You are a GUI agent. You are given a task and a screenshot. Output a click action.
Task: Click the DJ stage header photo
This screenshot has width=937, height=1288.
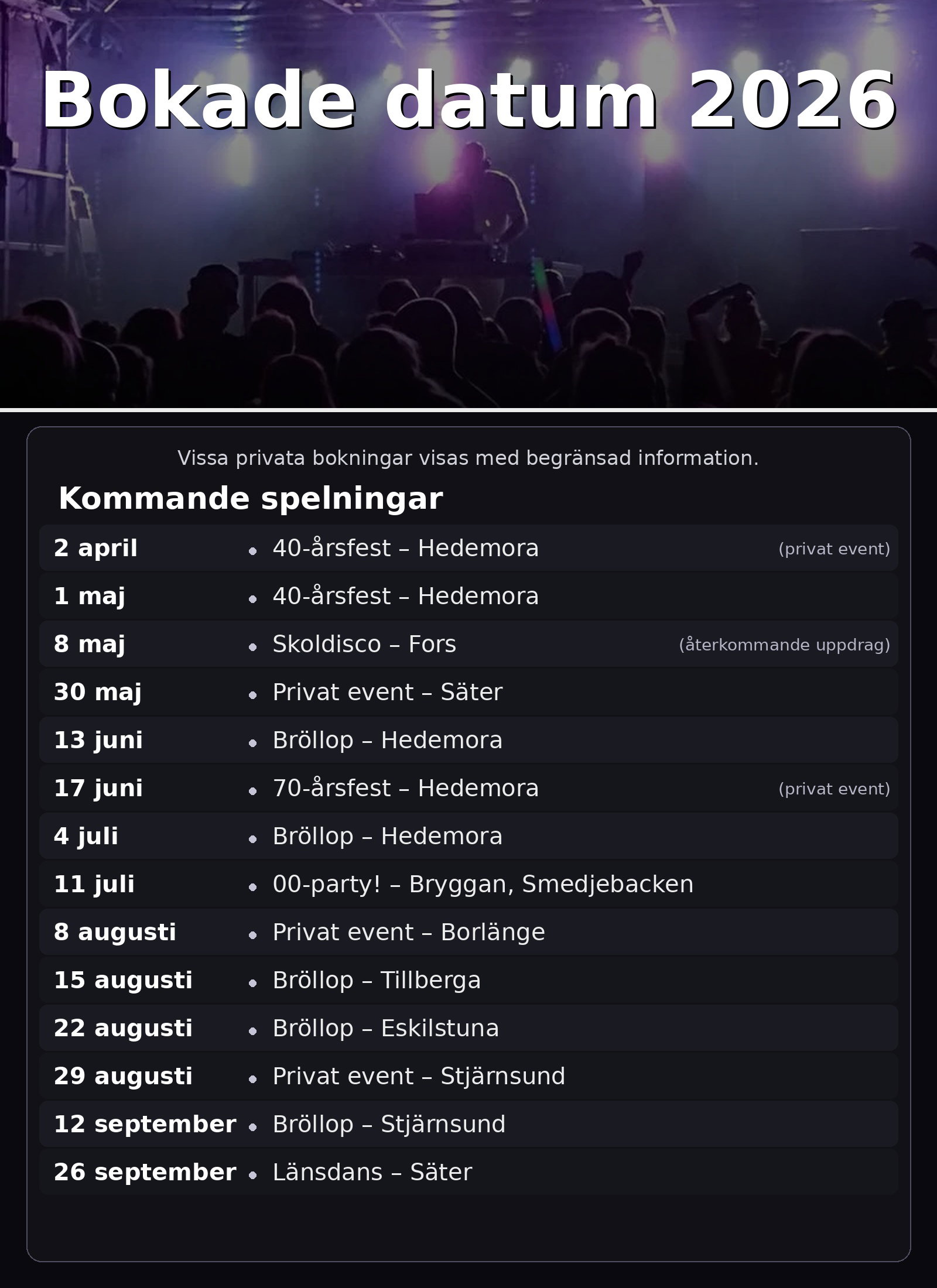468,263
